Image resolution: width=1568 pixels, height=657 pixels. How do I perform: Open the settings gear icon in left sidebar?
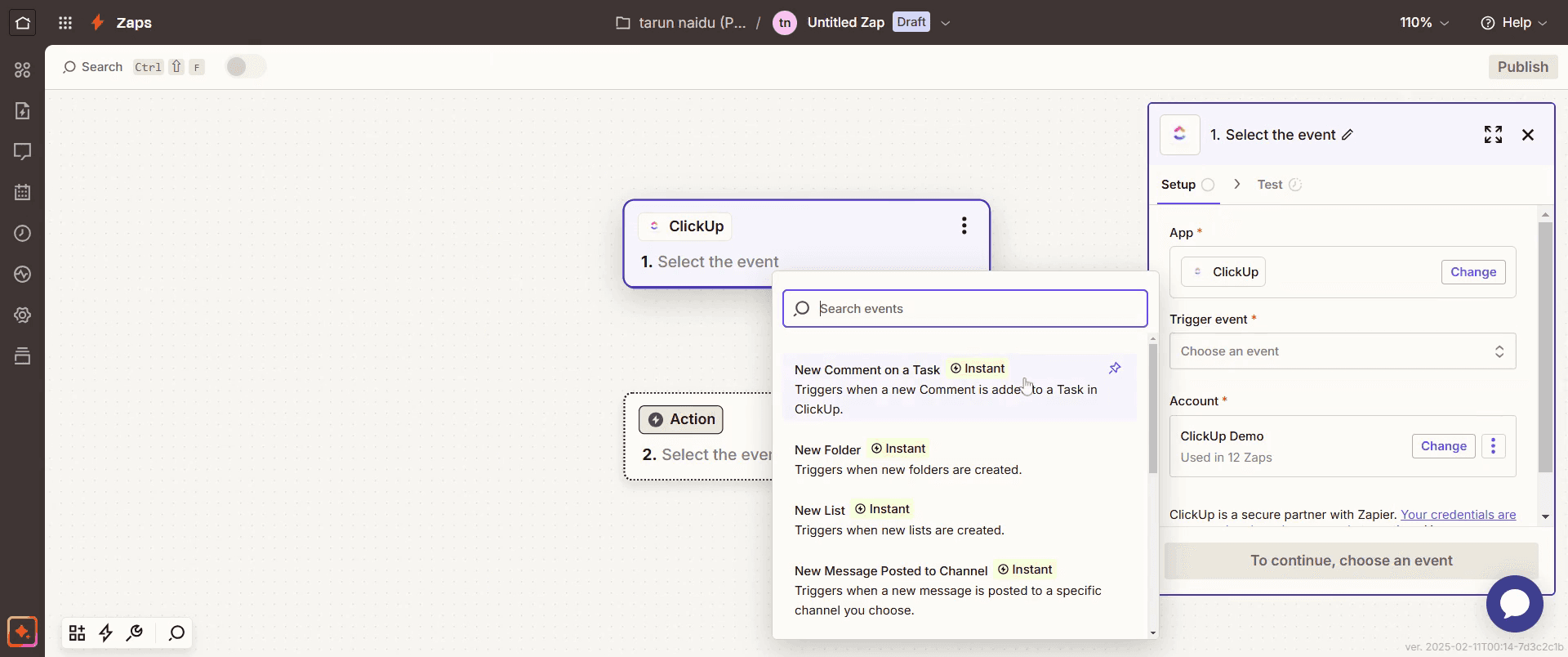(23, 315)
